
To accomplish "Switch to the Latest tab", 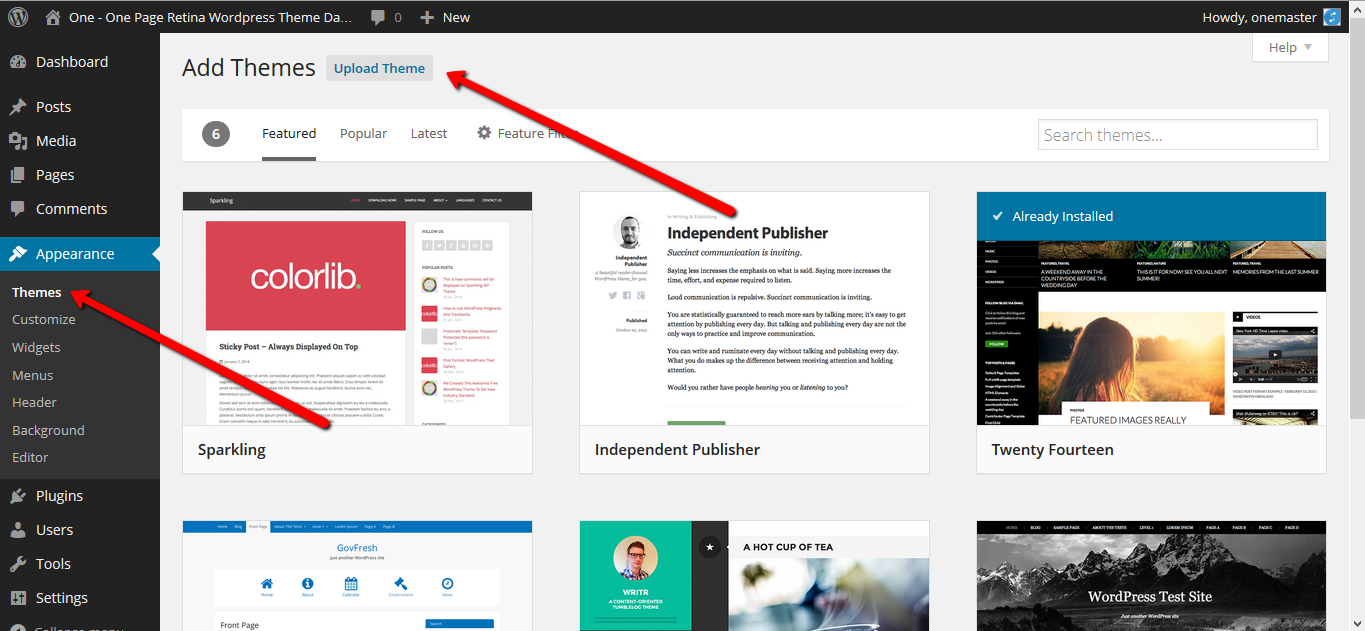I will tap(429, 134).
